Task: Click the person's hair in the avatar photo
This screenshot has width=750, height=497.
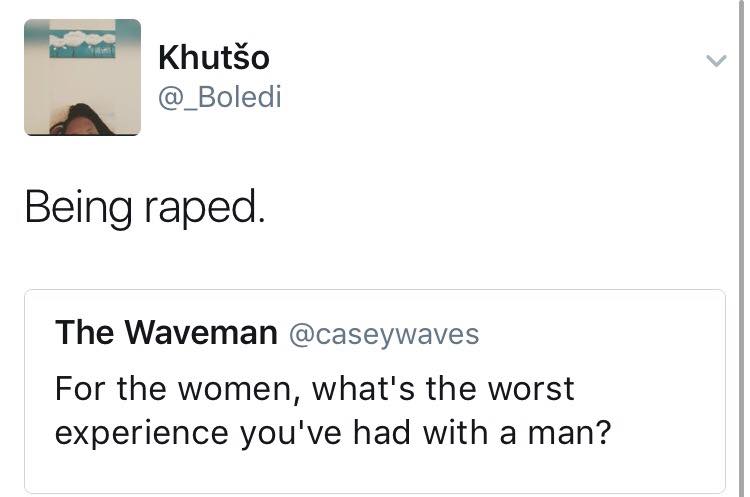Action: coord(79,119)
